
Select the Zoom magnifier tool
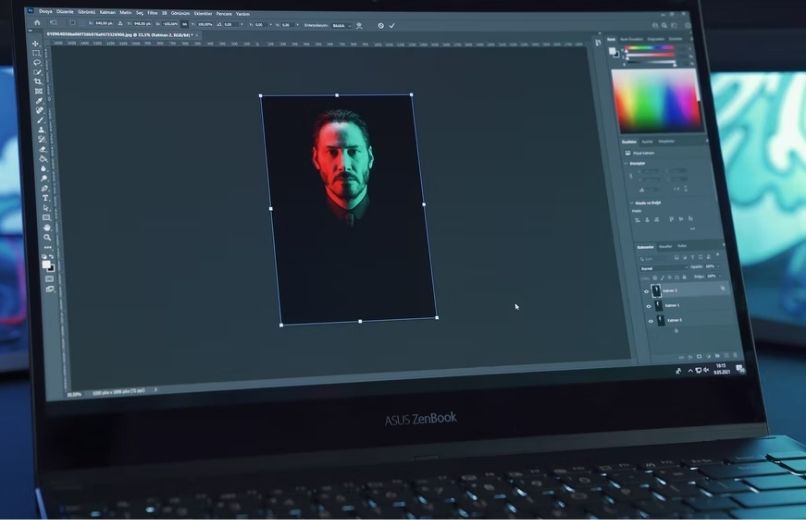47,237
